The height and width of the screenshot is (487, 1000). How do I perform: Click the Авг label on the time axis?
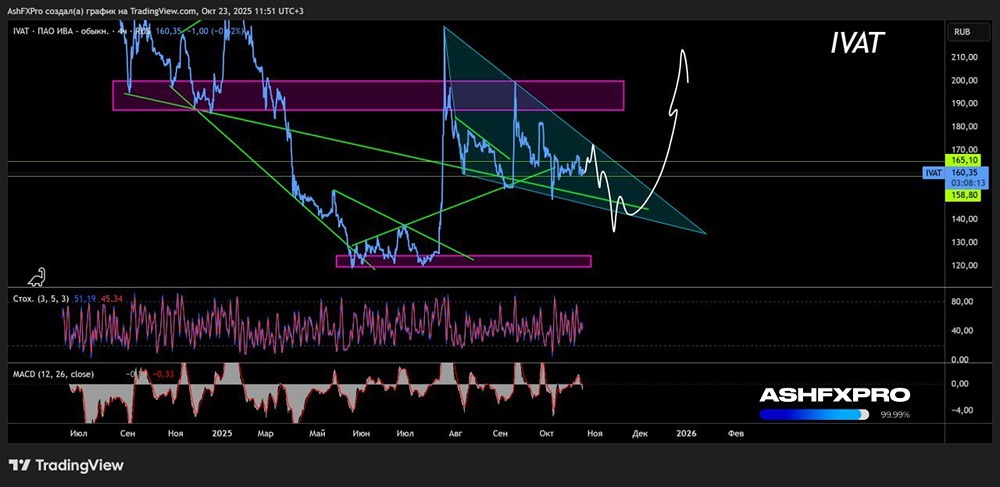pyautogui.click(x=455, y=433)
